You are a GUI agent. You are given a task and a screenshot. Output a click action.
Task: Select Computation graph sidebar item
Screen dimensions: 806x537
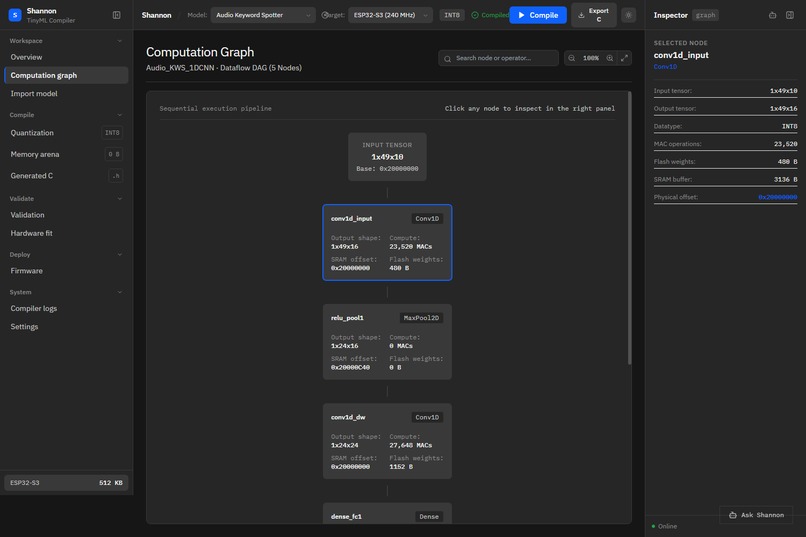(66, 75)
